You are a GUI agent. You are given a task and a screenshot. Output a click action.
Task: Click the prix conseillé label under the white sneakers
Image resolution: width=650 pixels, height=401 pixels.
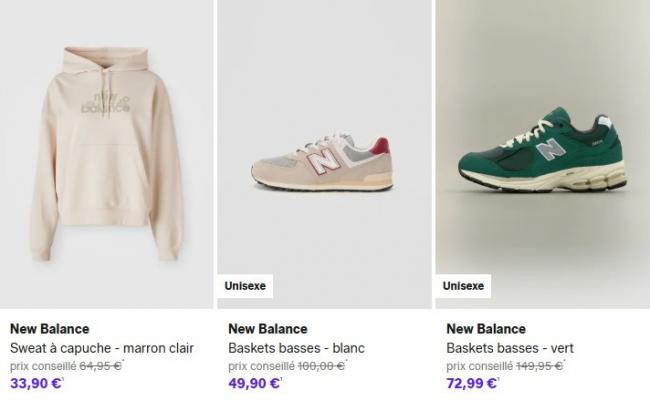coord(260,366)
